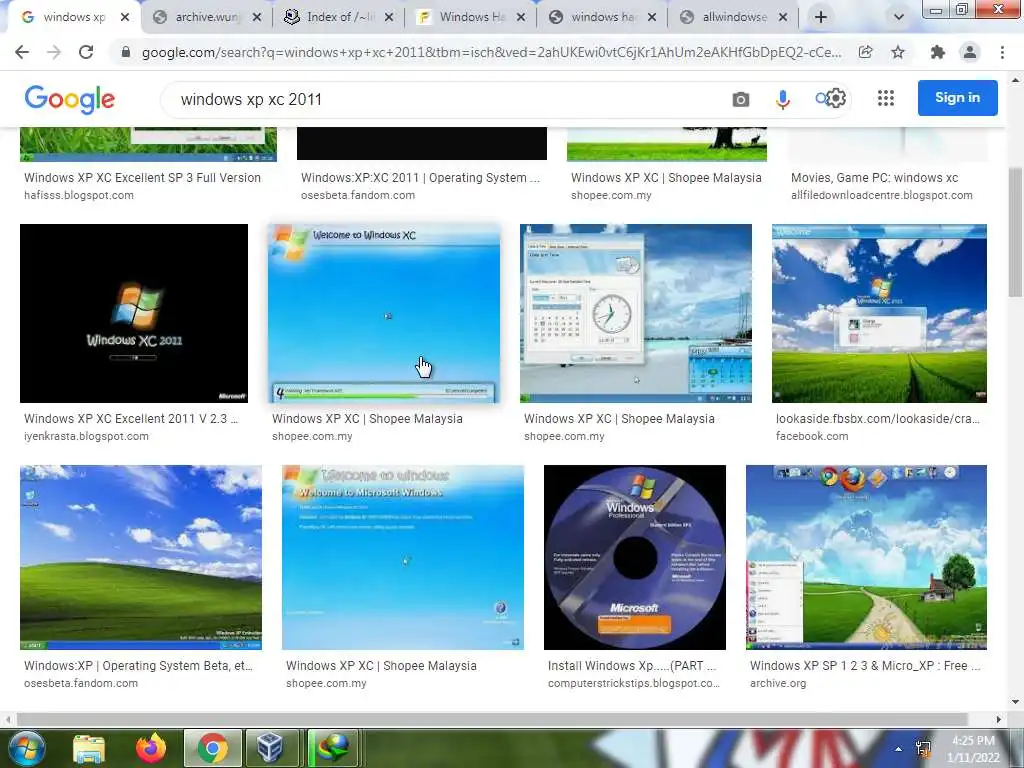Click the browser address bar URL
1024x768 pixels.
tap(491, 52)
